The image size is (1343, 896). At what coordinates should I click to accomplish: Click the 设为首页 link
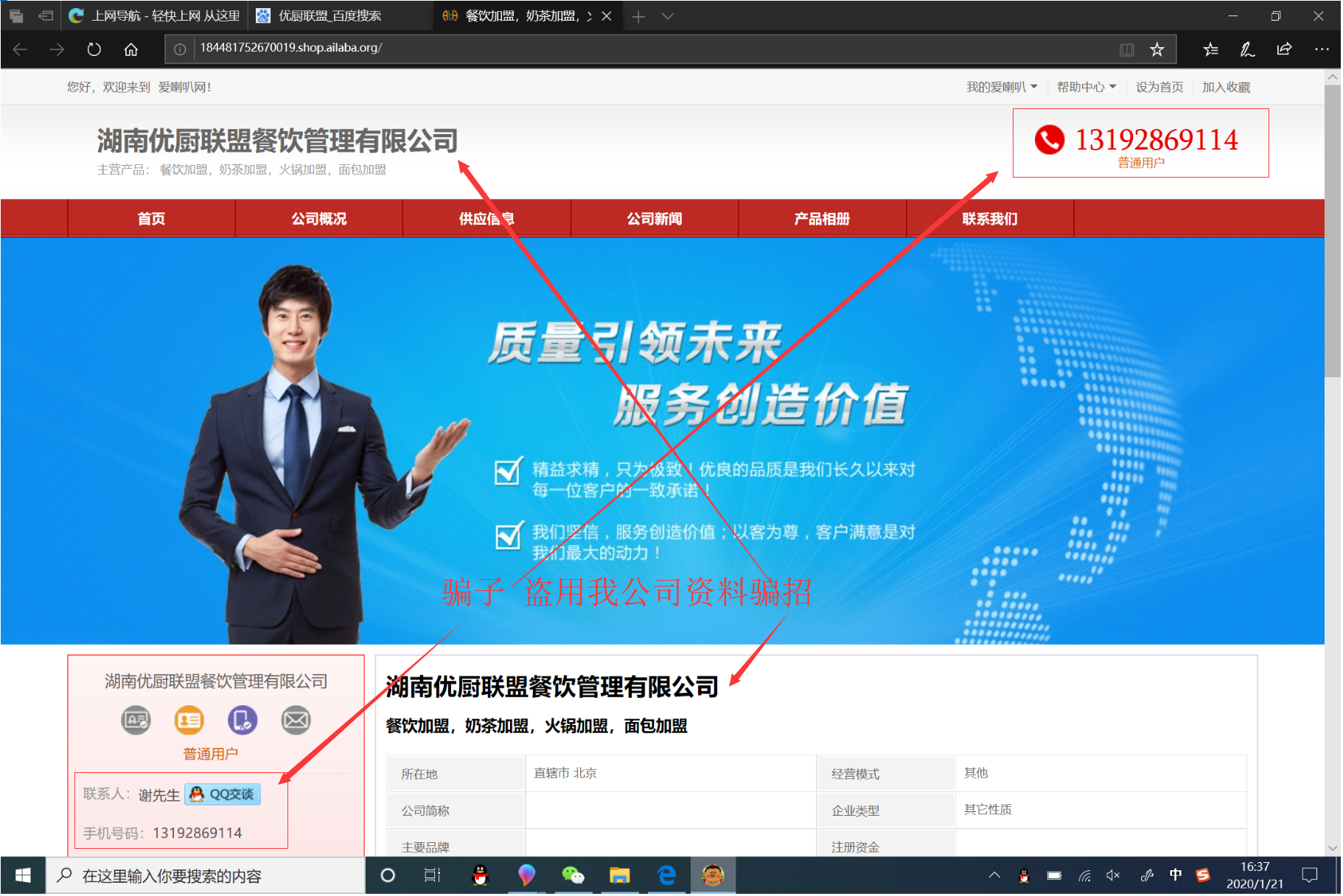[x=1159, y=87]
